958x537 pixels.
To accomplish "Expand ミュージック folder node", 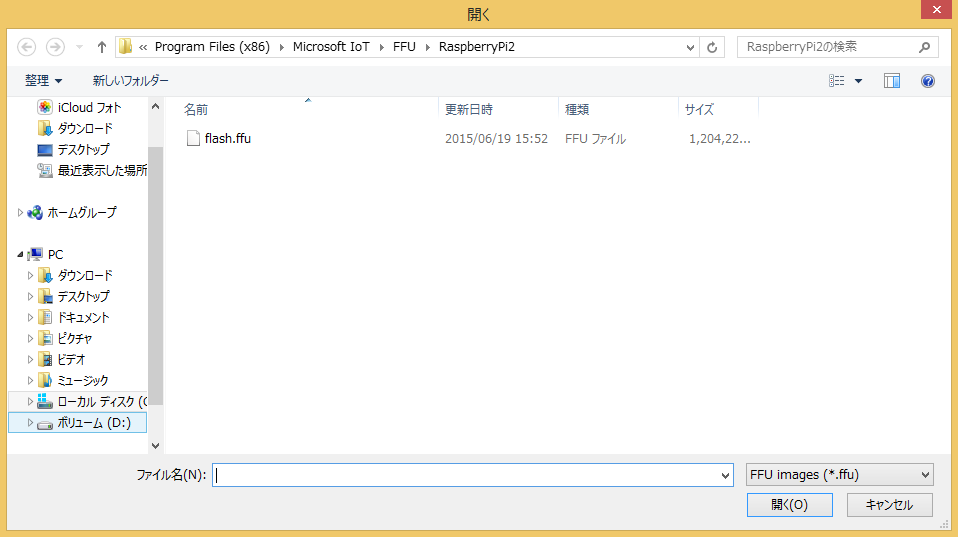I will click(x=30, y=381).
